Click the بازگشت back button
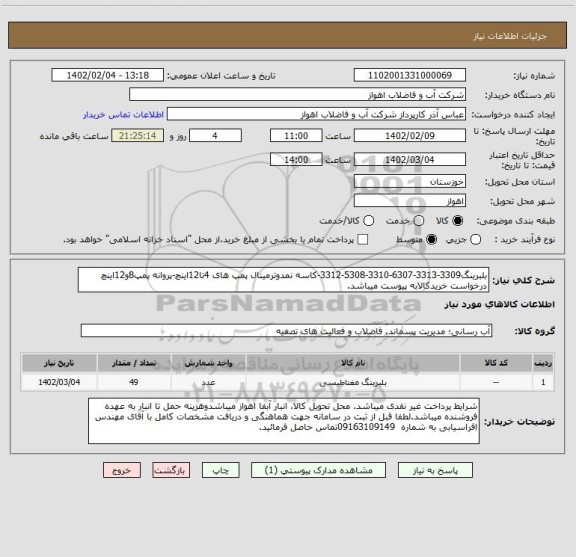The height and width of the screenshot is (557, 576). [171, 470]
